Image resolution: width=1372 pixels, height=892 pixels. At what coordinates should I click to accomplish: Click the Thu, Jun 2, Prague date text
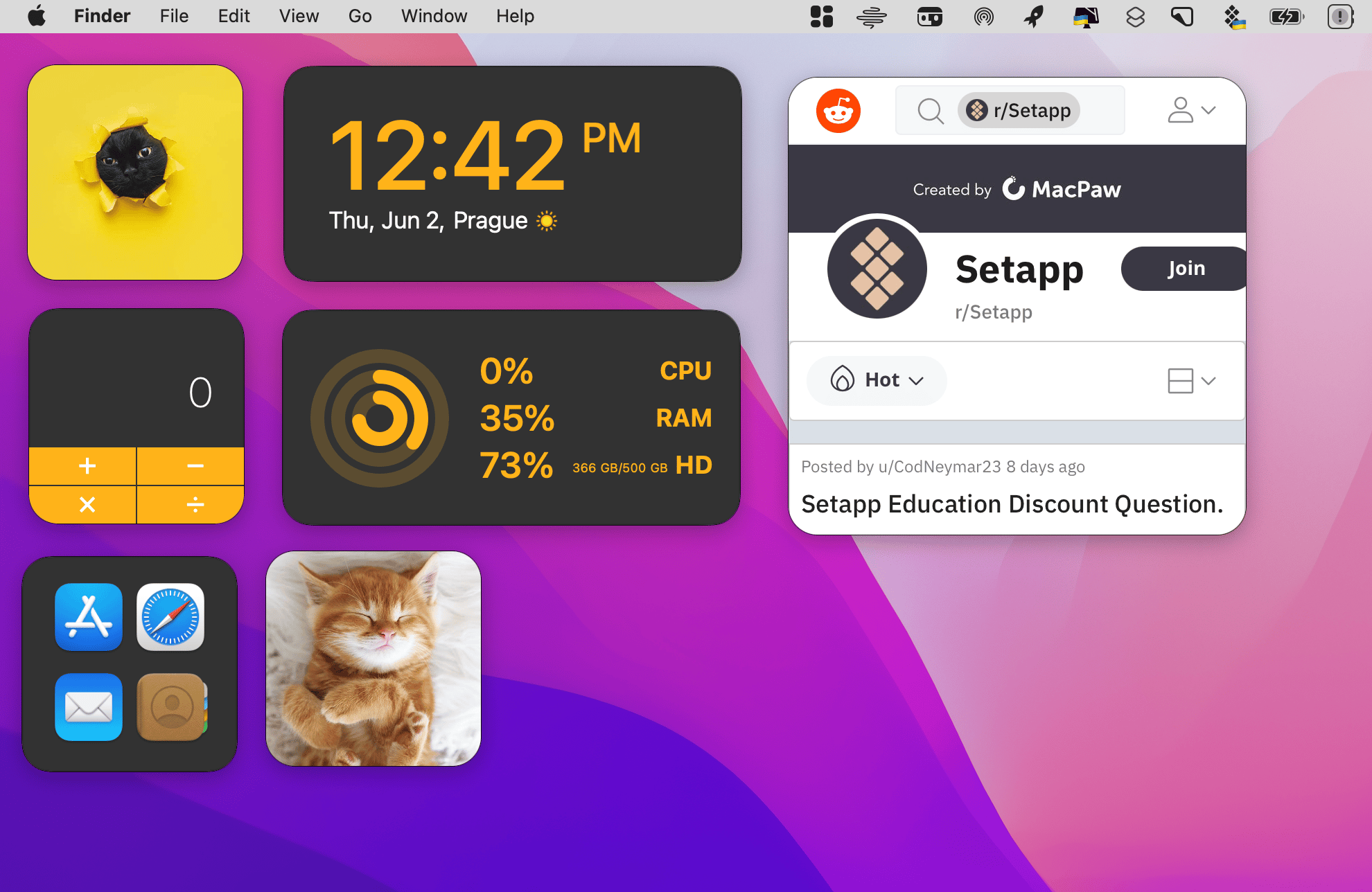(x=428, y=220)
